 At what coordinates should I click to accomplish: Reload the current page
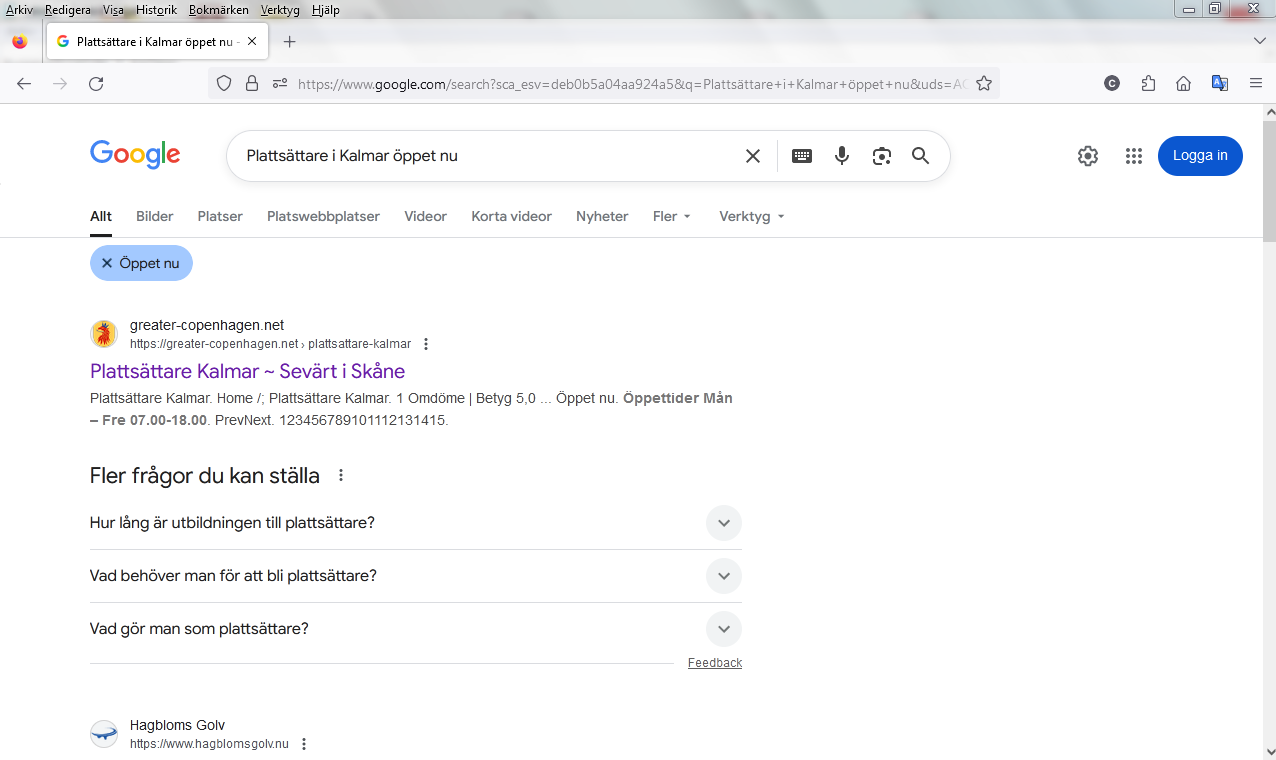pyautogui.click(x=96, y=84)
